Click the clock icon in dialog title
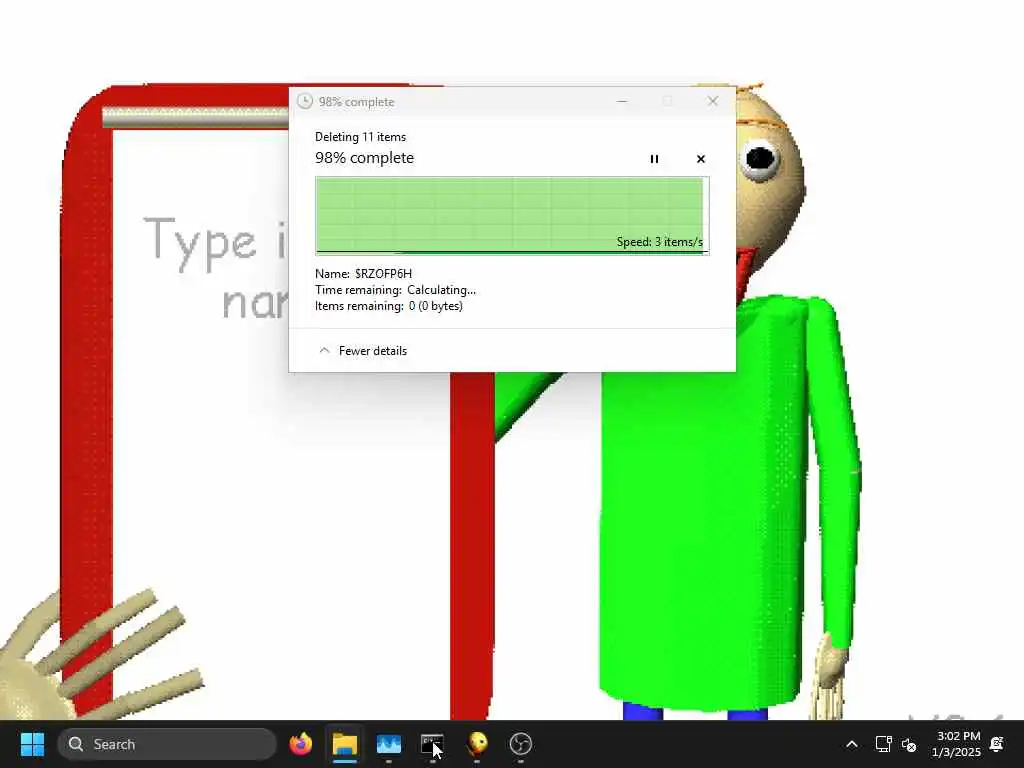This screenshot has height=768, width=1024. pyautogui.click(x=304, y=101)
